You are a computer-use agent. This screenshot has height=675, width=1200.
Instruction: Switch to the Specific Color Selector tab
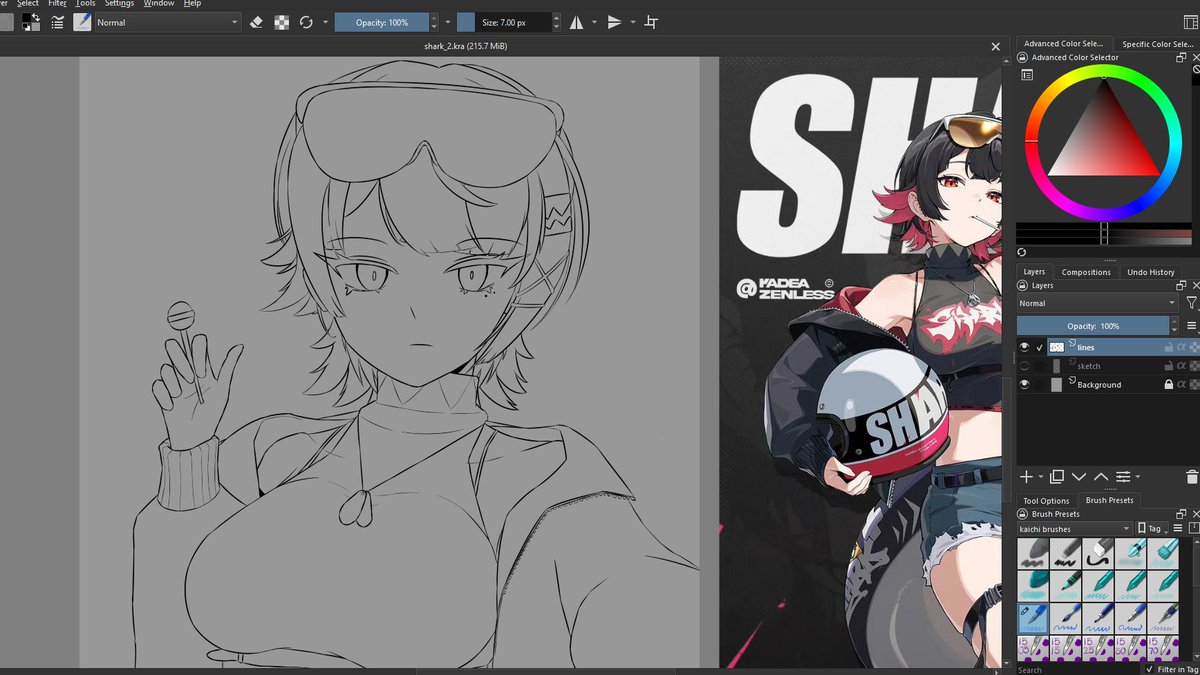(1159, 44)
